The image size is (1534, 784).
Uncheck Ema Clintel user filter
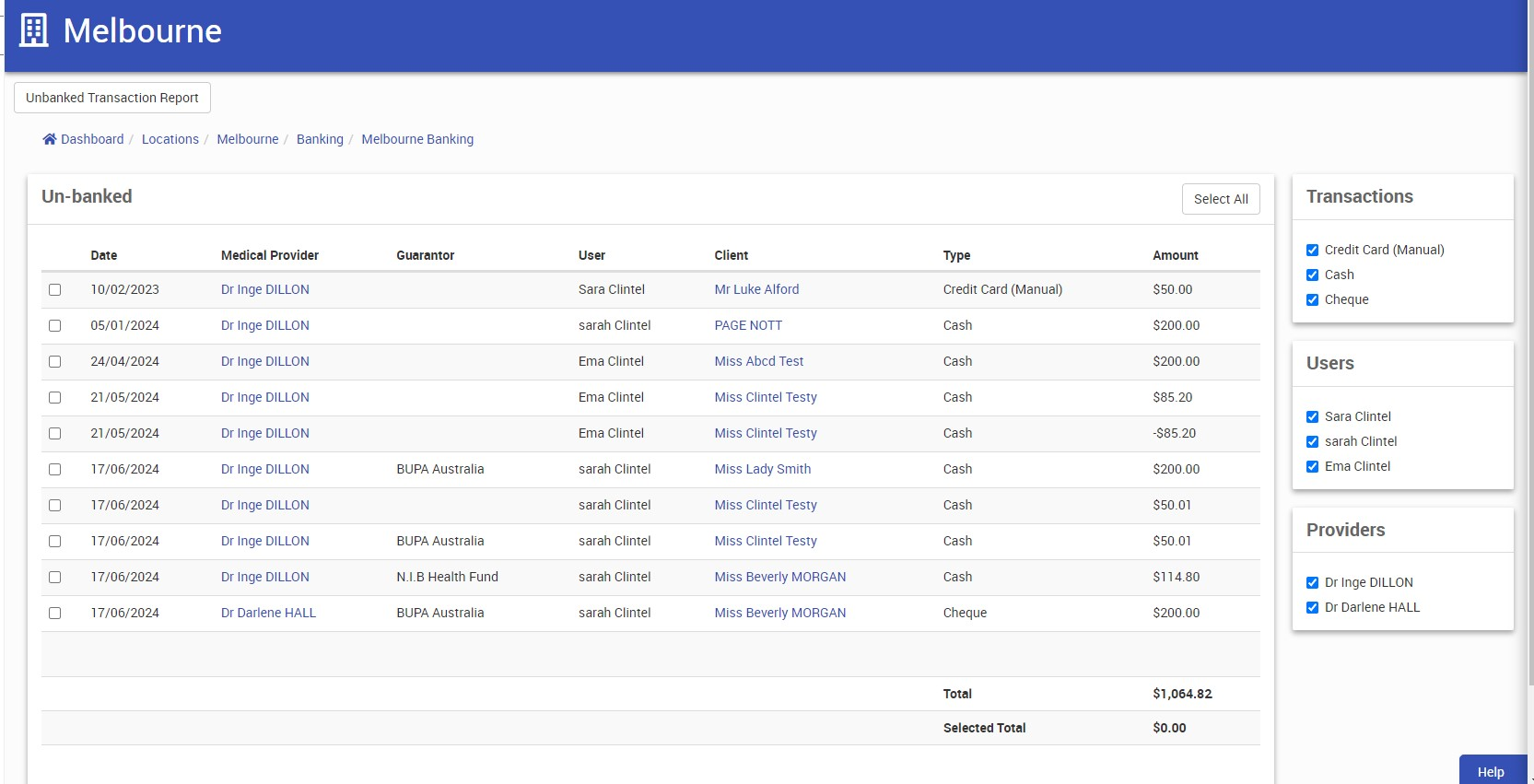point(1313,466)
